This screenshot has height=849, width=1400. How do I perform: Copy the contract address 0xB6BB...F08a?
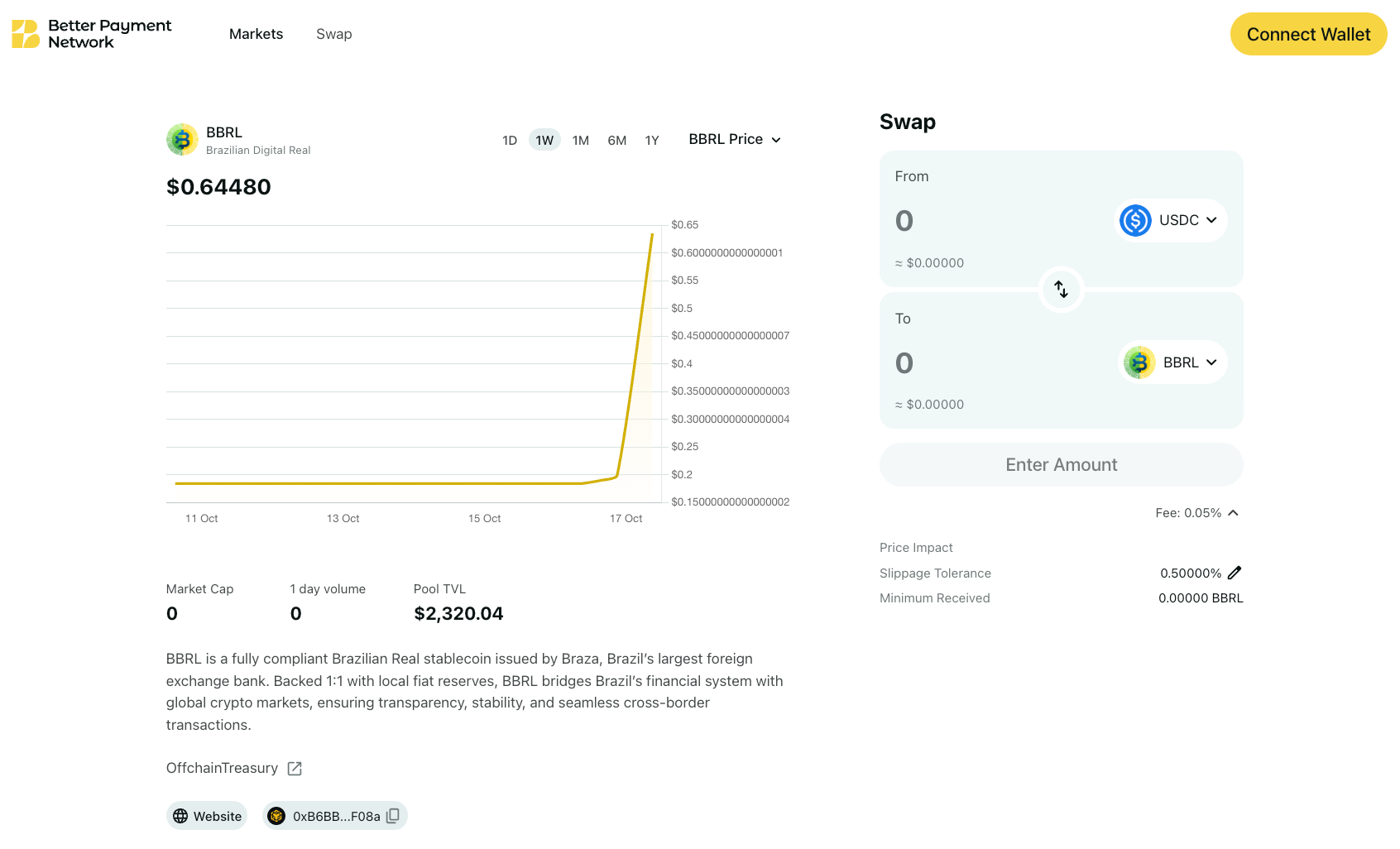pyautogui.click(x=394, y=816)
